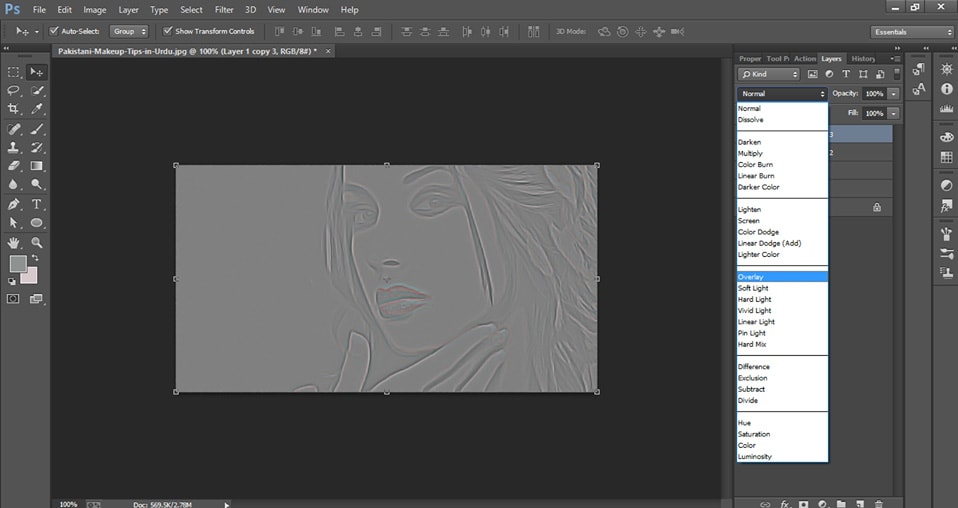Select the Pen tool
Screen dimensions: 958x508
(x=14, y=204)
